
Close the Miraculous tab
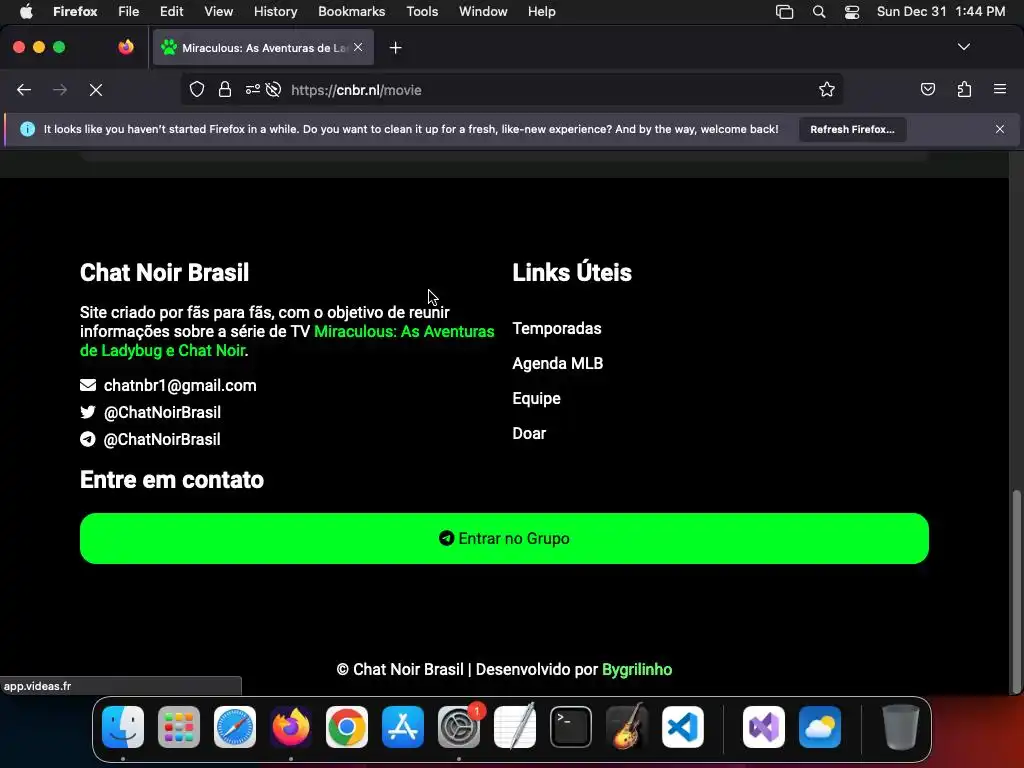tap(358, 47)
